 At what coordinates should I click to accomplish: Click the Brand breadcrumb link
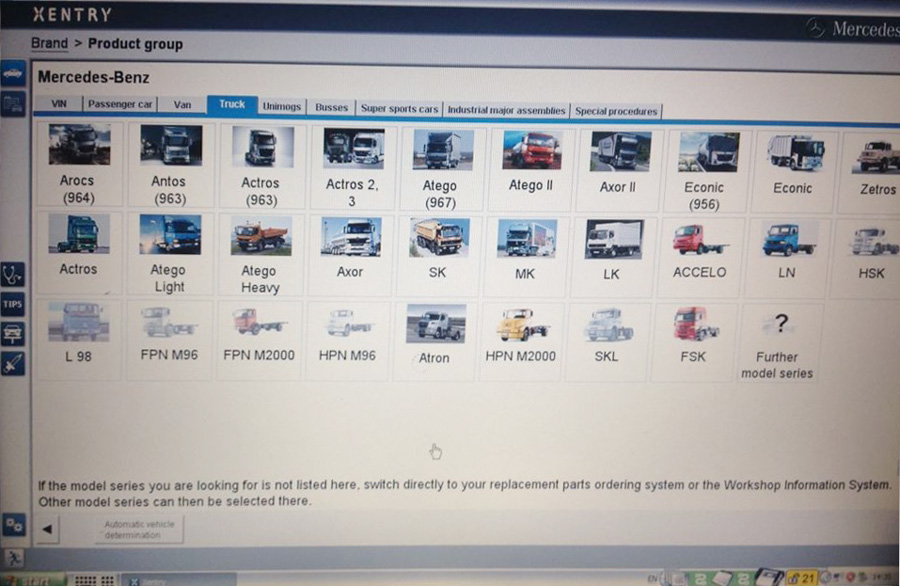49,44
